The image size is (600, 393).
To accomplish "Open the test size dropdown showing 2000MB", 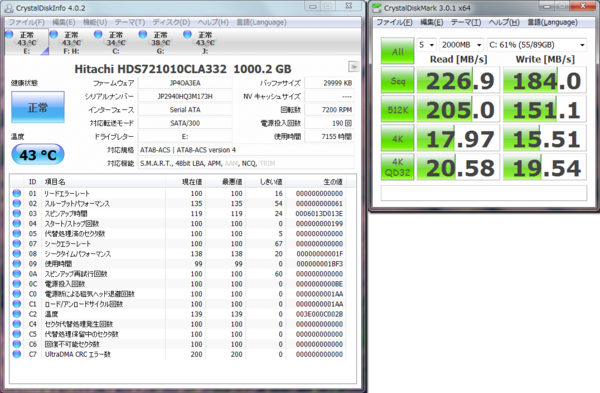I will click(x=461, y=45).
